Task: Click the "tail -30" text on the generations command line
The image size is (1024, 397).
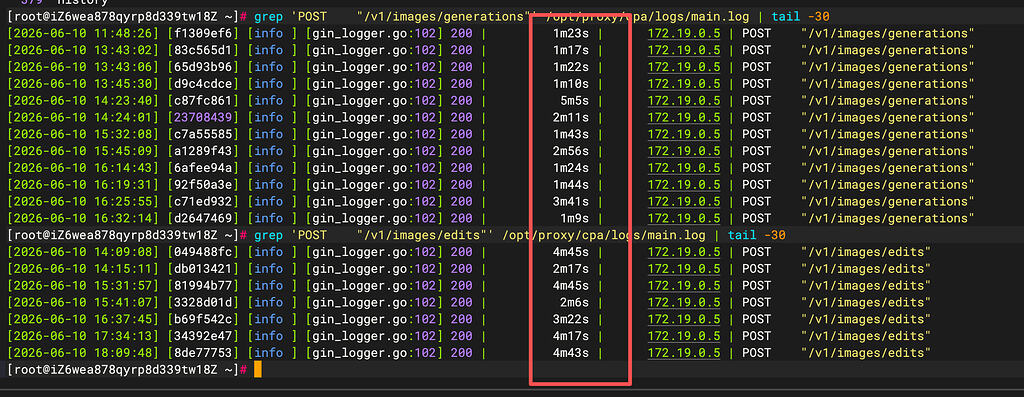Action: (x=801, y=16)
